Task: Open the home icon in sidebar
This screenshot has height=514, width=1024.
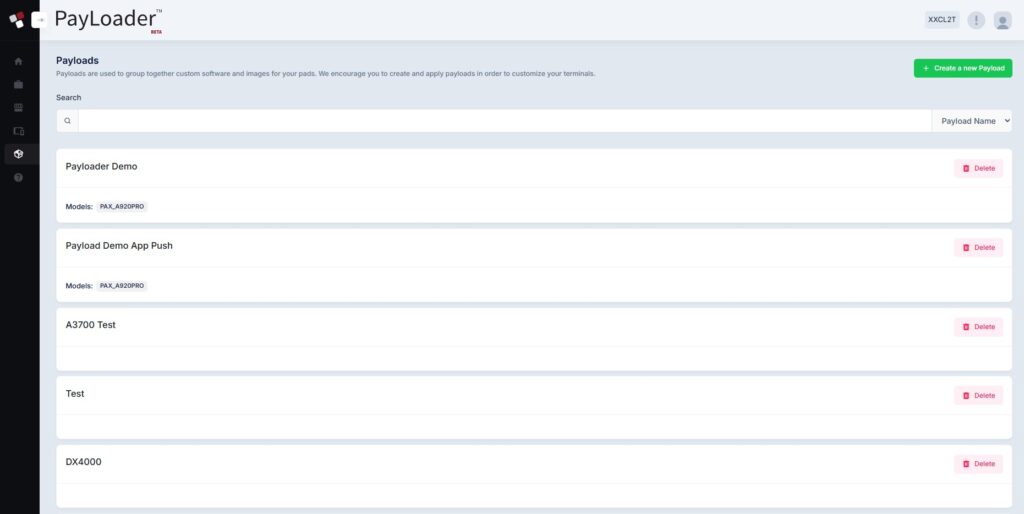Action: 18,61
